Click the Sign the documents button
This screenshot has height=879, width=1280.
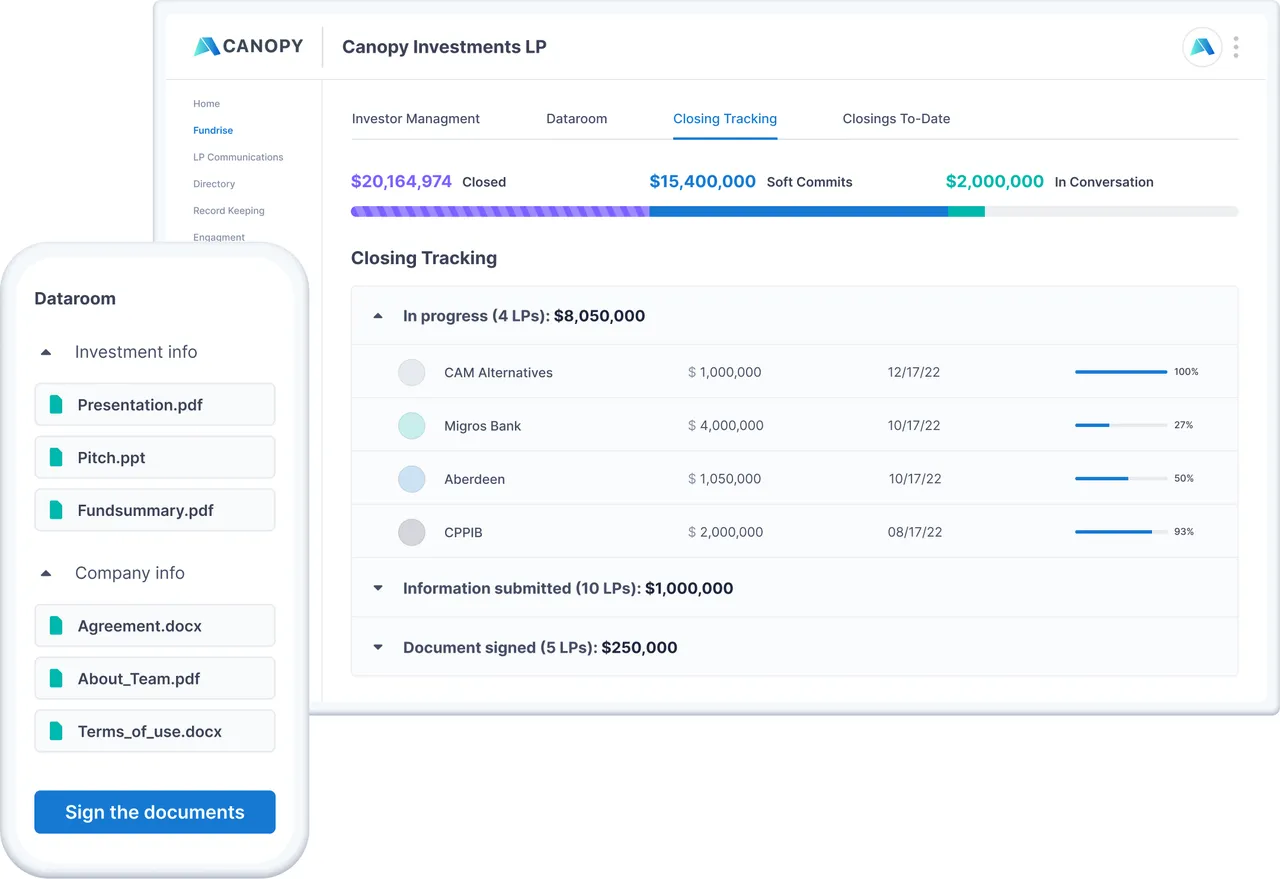[155, 812]
